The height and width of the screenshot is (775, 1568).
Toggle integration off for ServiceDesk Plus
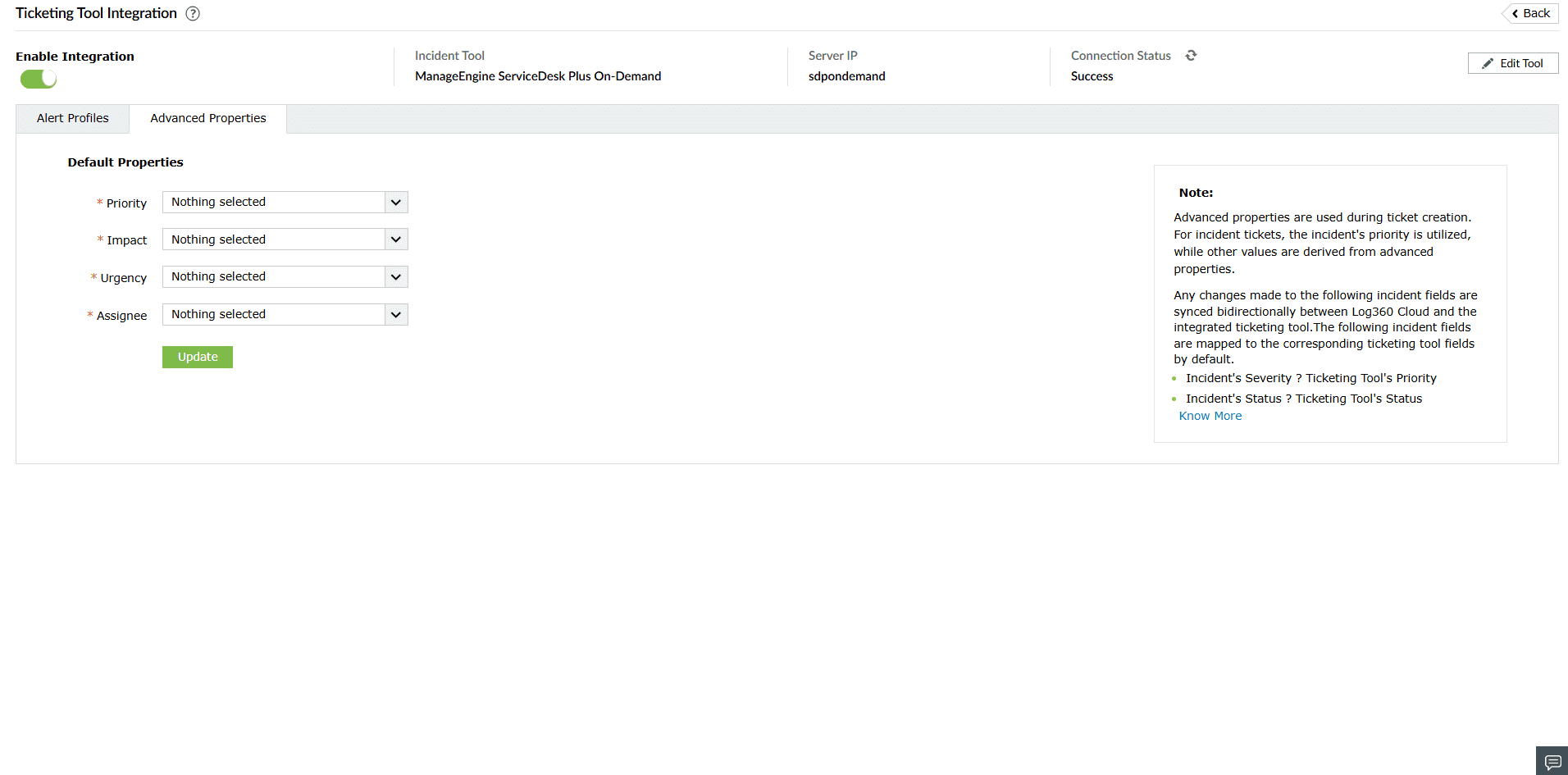(38, 79)
